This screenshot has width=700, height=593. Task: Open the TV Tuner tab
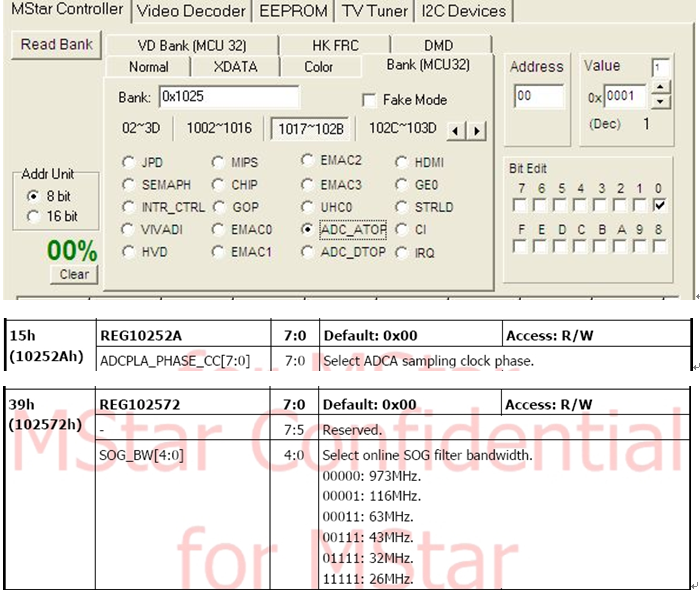coord(375,11)
